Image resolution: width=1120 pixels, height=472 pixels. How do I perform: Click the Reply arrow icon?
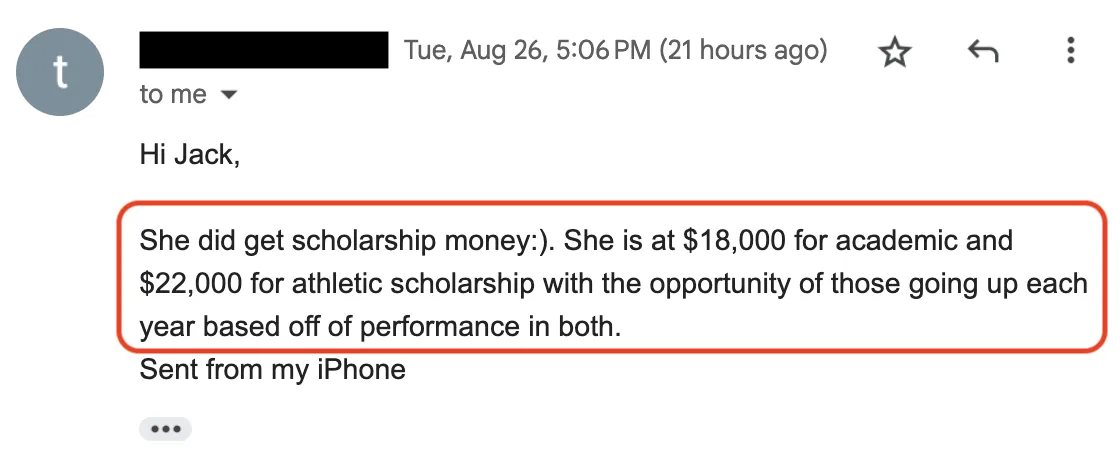point(984,51)
